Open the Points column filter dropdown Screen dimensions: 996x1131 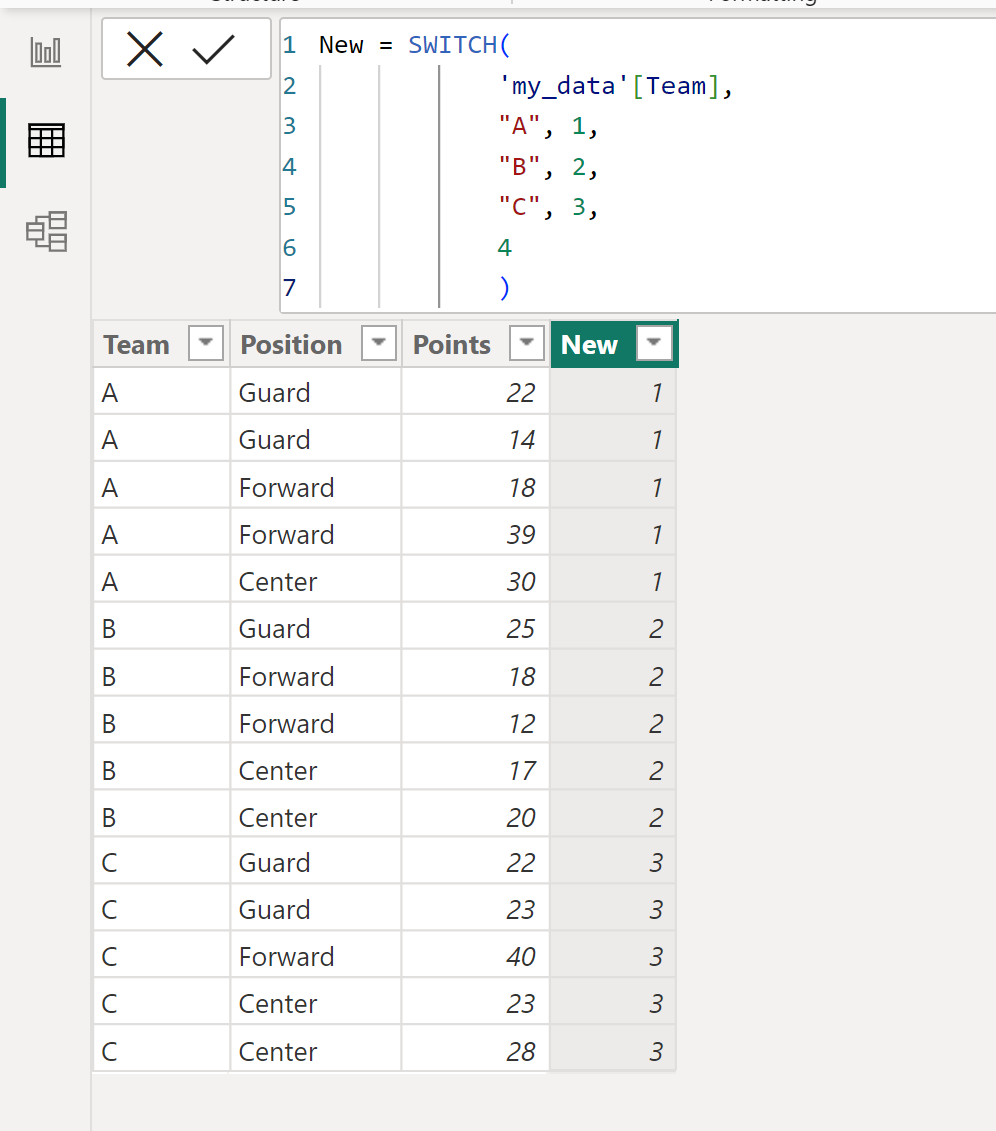click(x=526, y=343)
